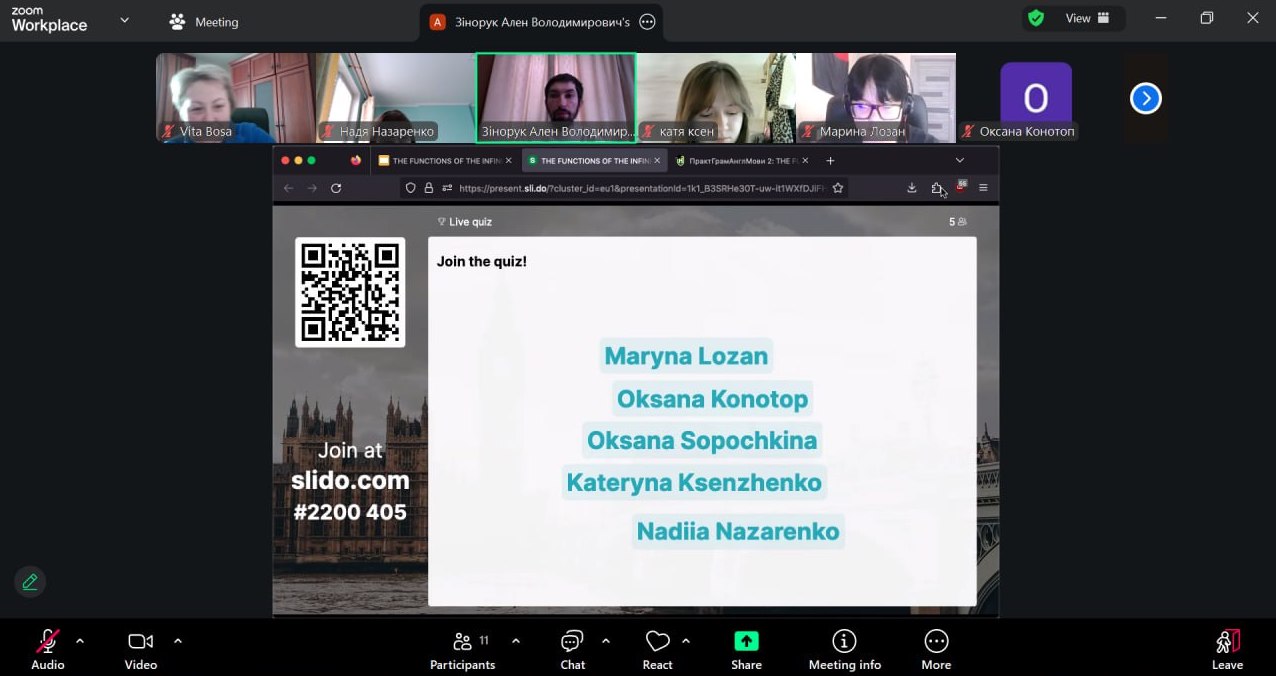Click the red extension badge icon
Screen dimensions: 1276x676
961,187
